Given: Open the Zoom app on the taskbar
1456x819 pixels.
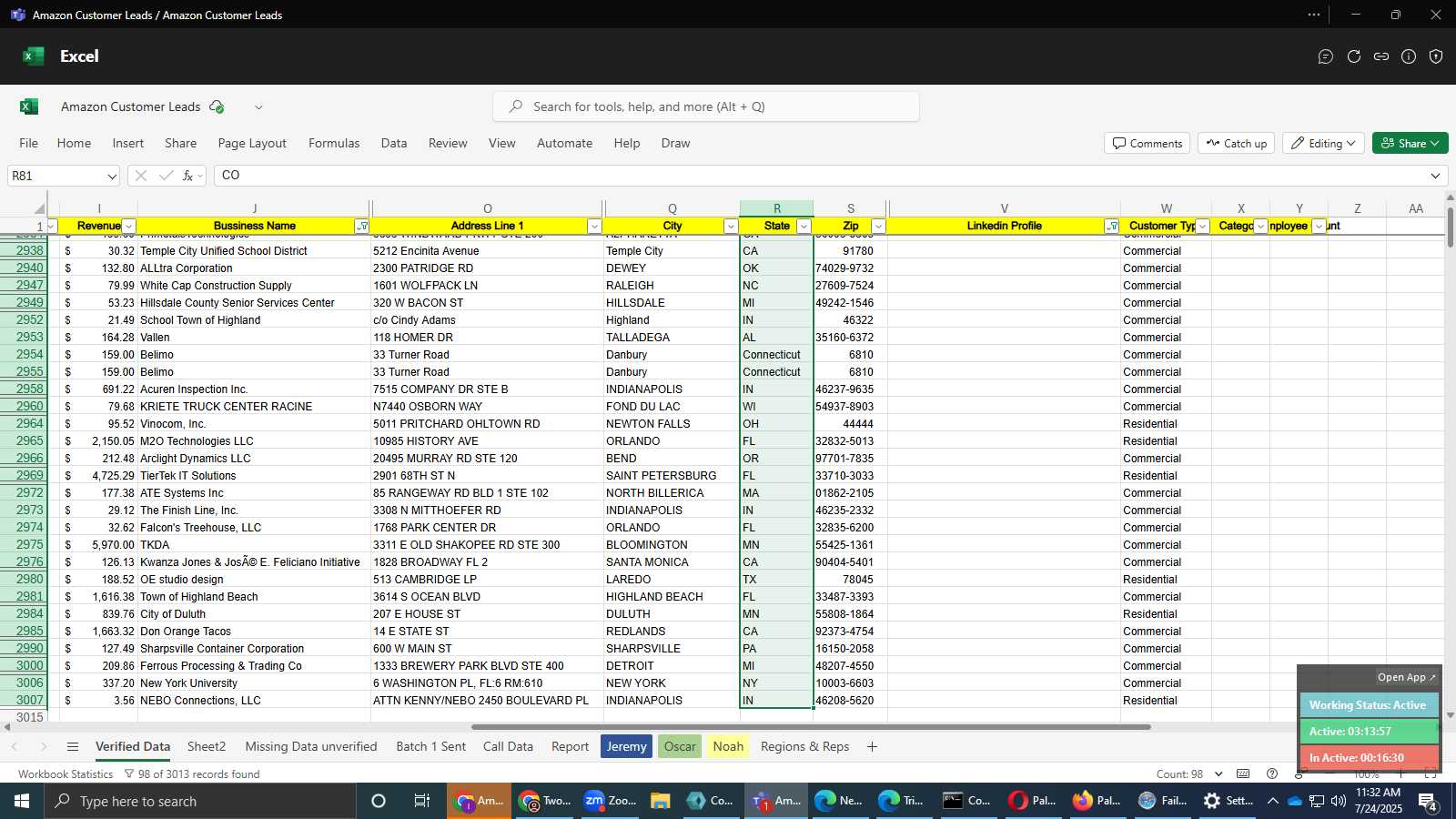Looking at the screenshot, I should point(609,801).
